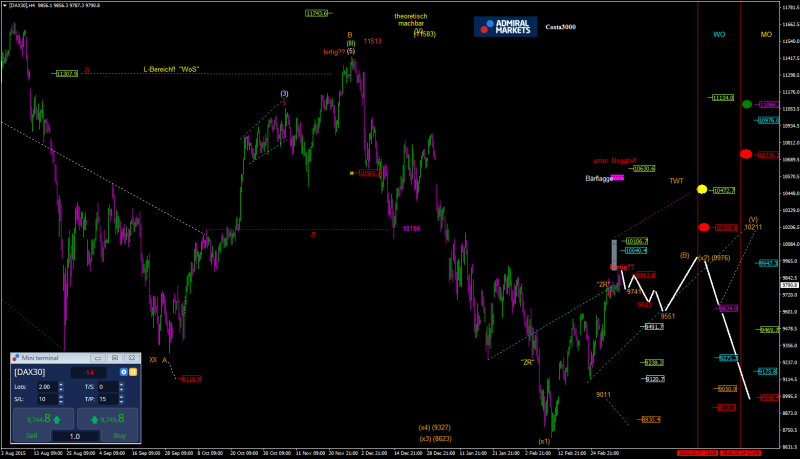Click the yellow circle marker near TWT

pos(703,189)
